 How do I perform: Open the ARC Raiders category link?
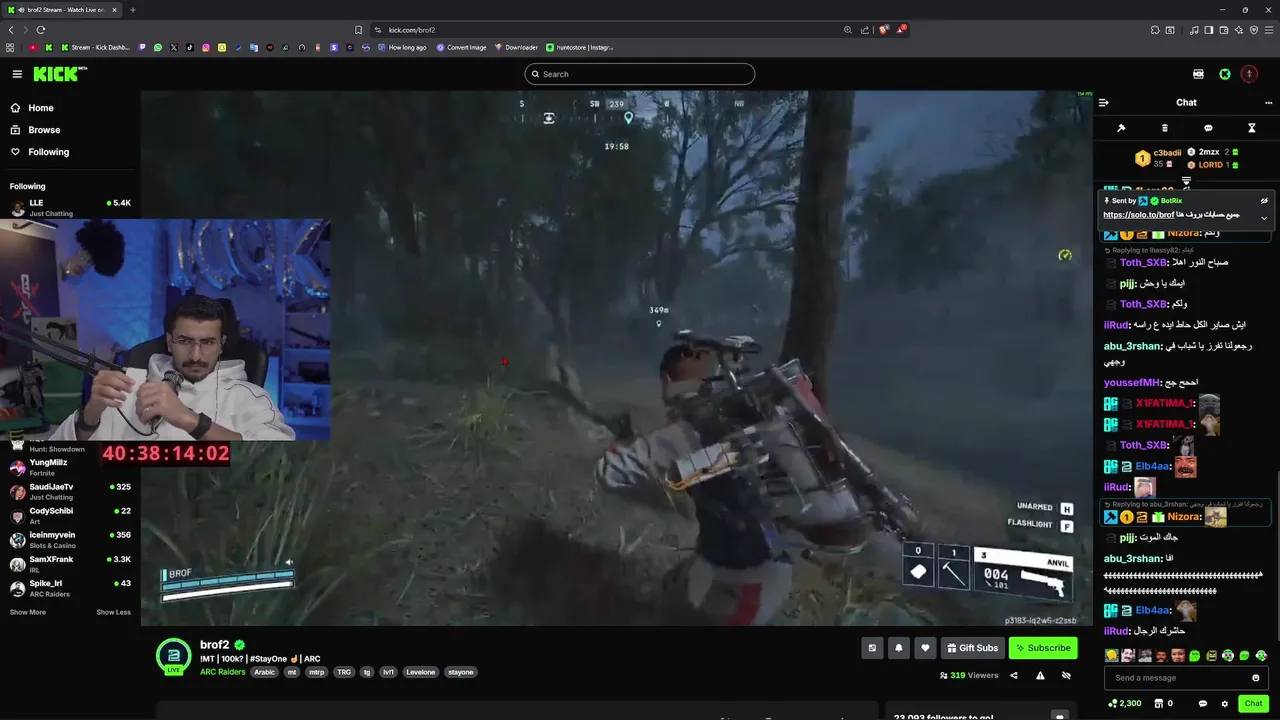[x=222, y=672]
